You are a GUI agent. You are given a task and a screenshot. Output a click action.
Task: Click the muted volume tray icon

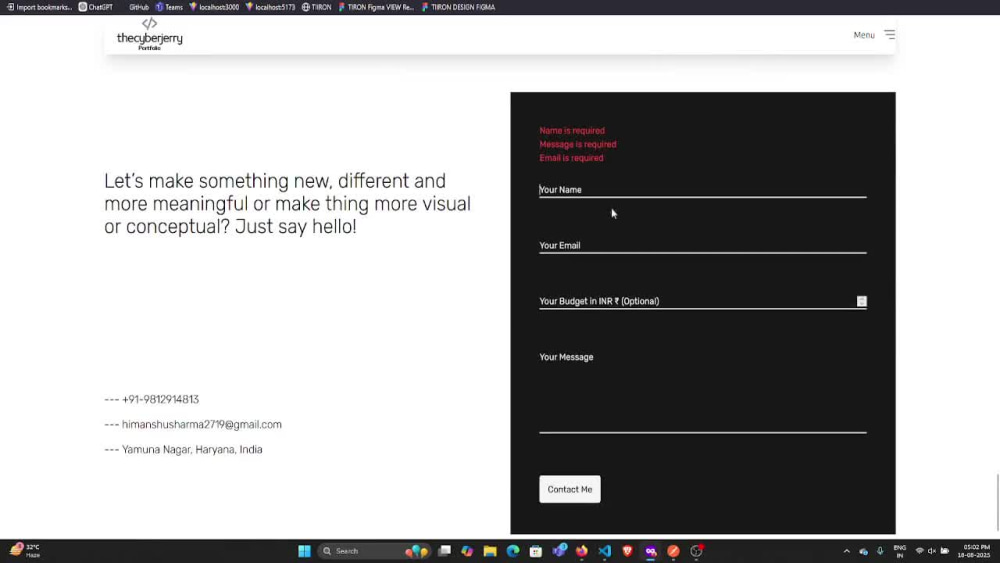click(932, 551)
